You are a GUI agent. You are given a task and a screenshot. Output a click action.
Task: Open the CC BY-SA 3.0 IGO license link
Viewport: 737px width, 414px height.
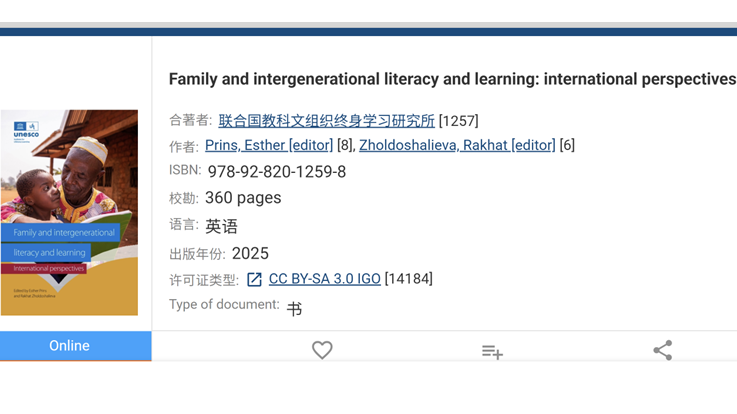[x=325, y=279]
